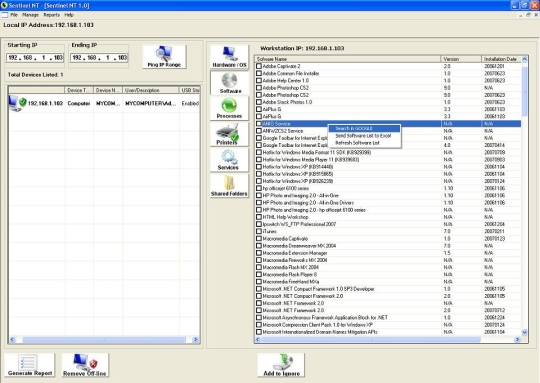This screenshot has height=383, width=540.
Task: Check the HTML Help Workshop checkbox
Action: coord(259,217)
